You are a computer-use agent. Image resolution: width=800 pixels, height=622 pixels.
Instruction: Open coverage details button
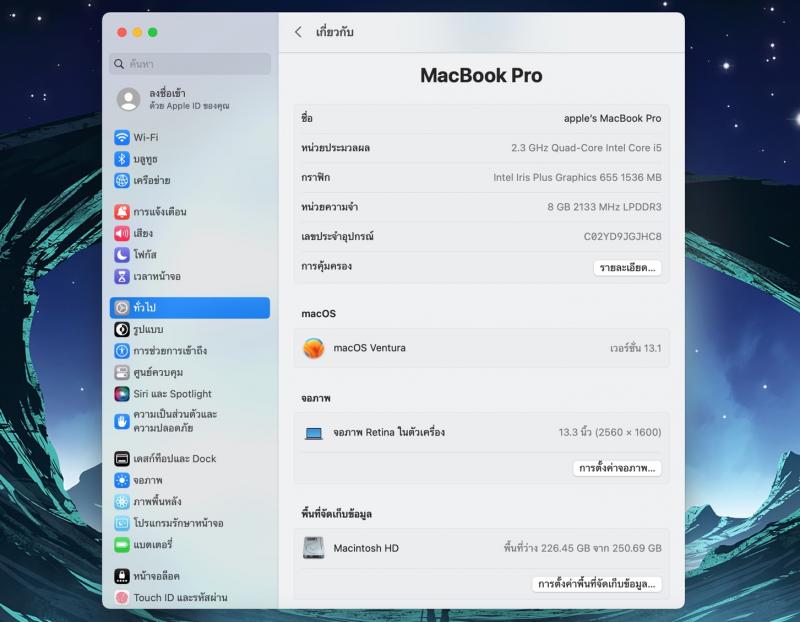628,268
